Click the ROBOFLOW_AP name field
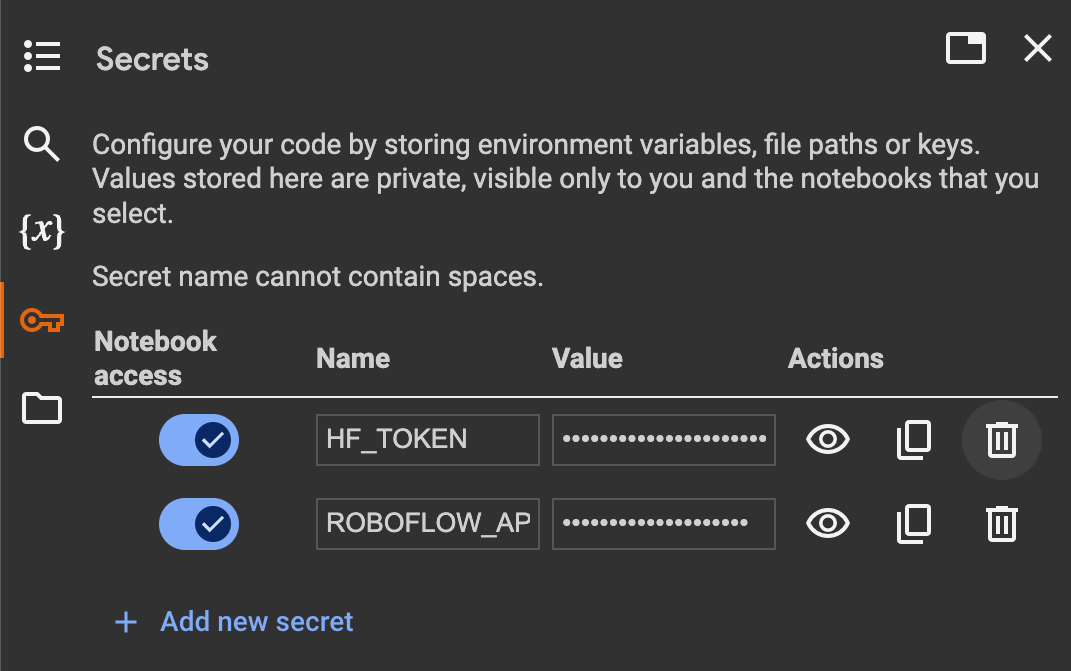The image size is (1071, 671). (427, 523)
